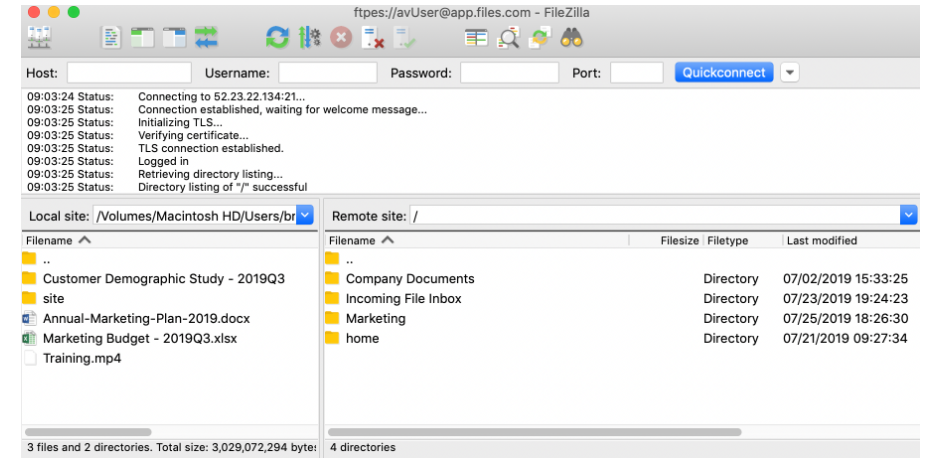Image resolution: width=939 pixels, height=458 pixels.
Task: Expand the Remote site path dropdown
Action: [908, 216]
